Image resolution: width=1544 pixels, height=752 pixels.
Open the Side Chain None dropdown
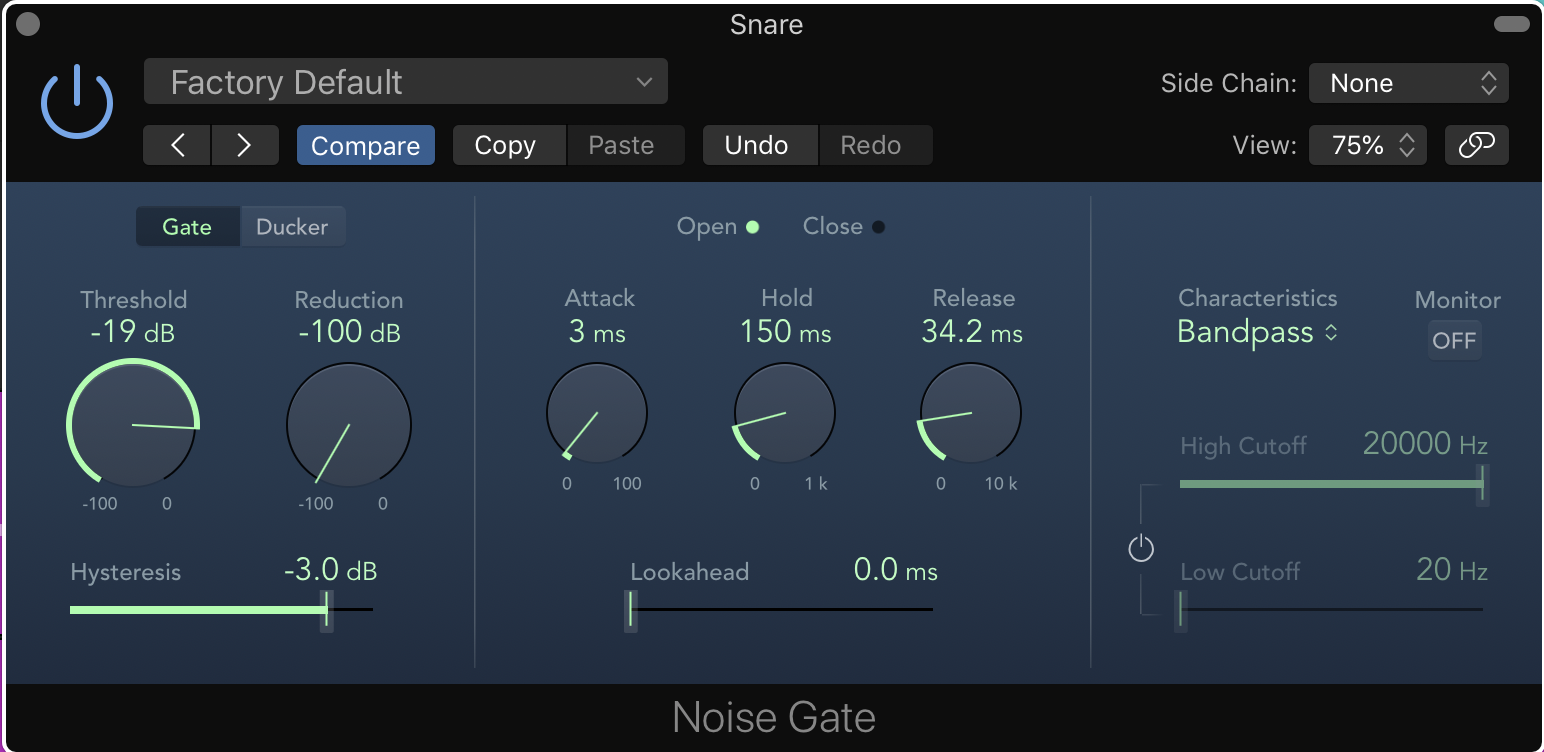(x=1409, y=83)
